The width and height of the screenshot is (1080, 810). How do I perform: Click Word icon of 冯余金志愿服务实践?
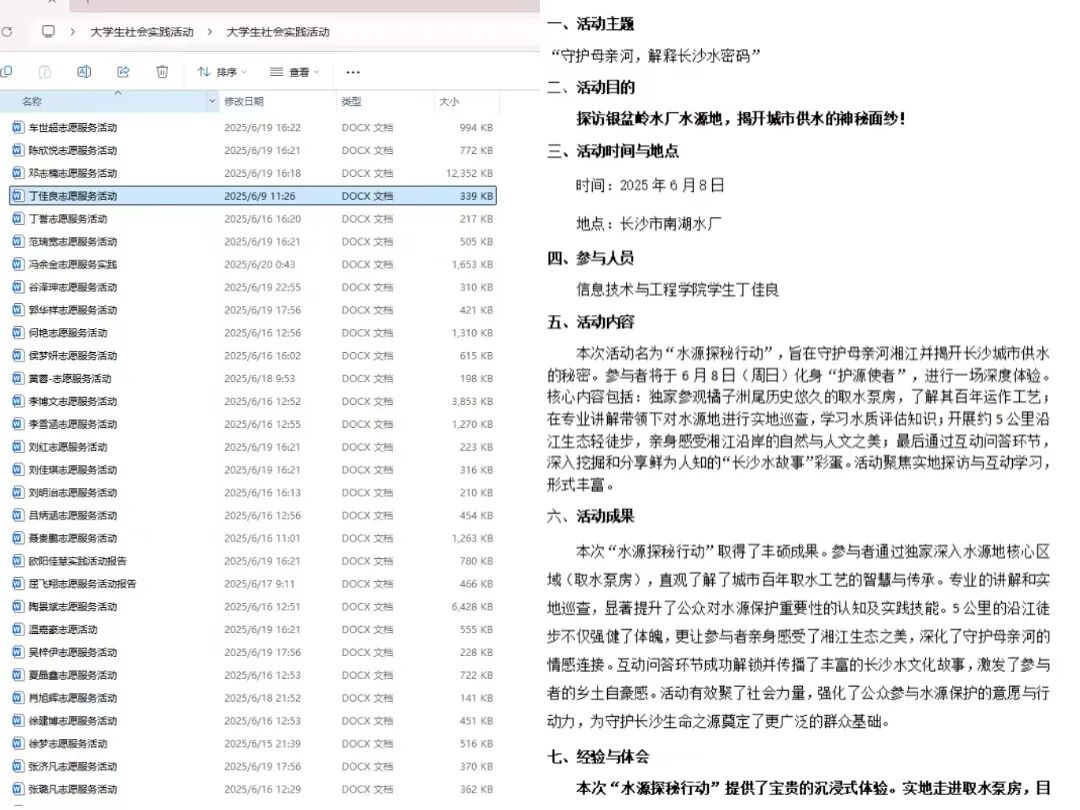19,264
